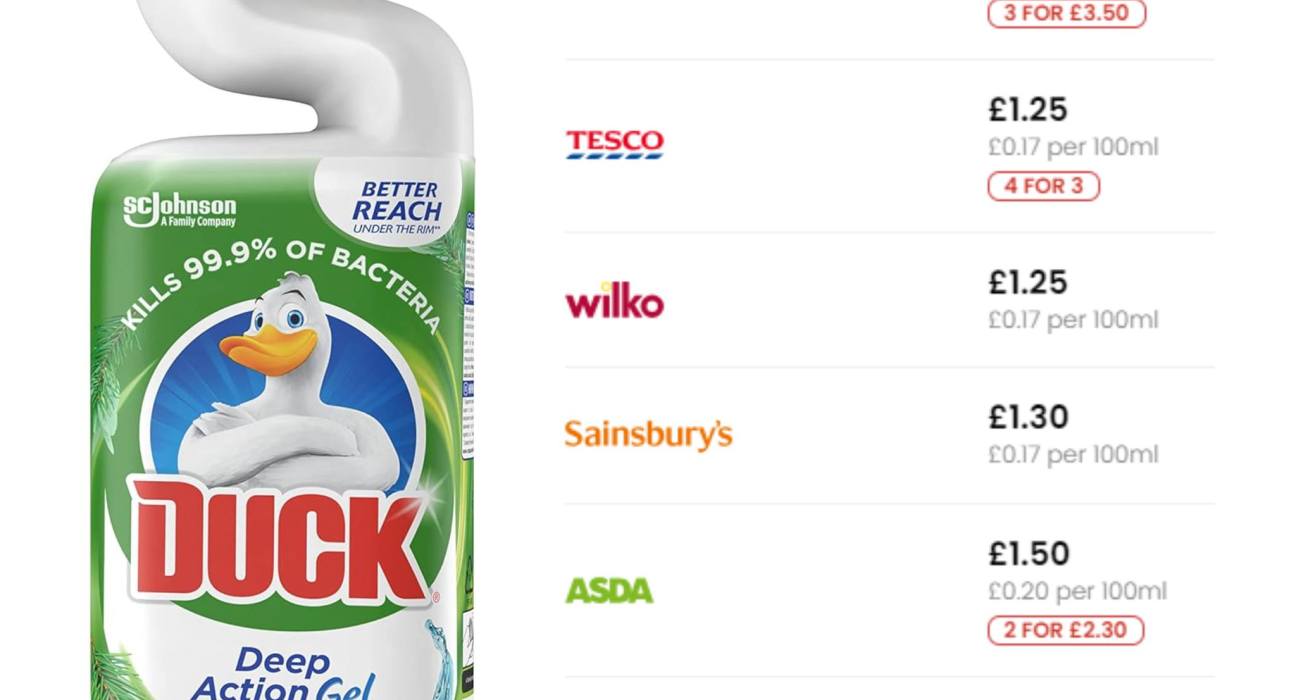The image size is (1296, 700).
Task: Click the 2 FOR £2.30 offer badge
Action: (1066, 630)
